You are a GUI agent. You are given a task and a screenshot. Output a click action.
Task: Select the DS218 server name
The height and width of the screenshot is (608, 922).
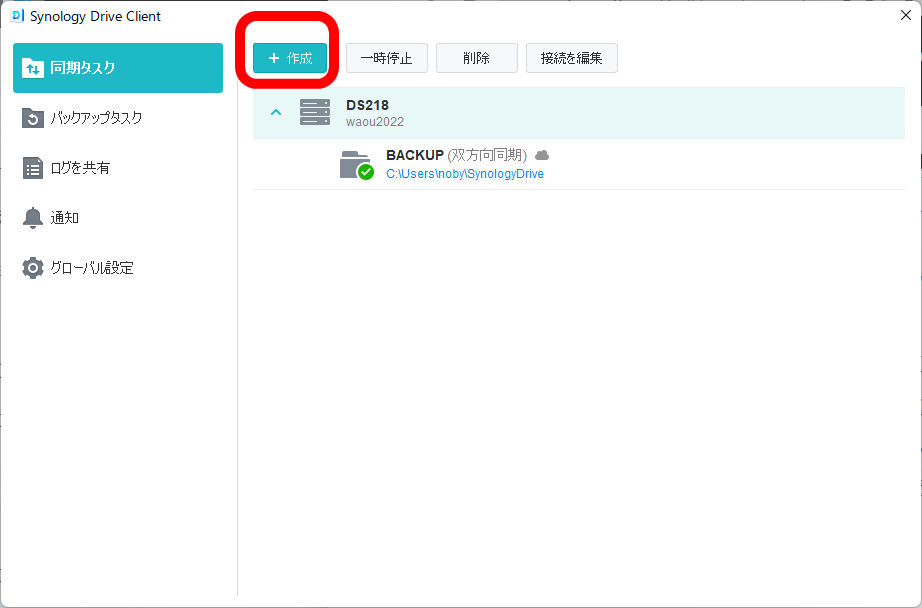[367, 105]
